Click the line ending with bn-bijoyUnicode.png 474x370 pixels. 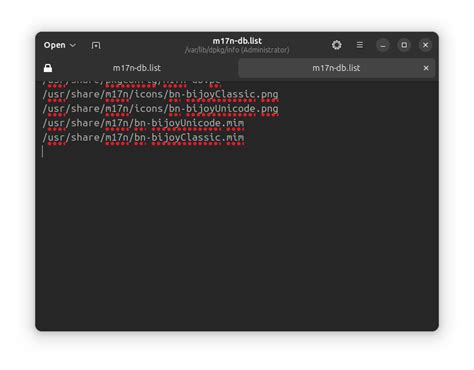pyautogui.click(x=160, y=109)
